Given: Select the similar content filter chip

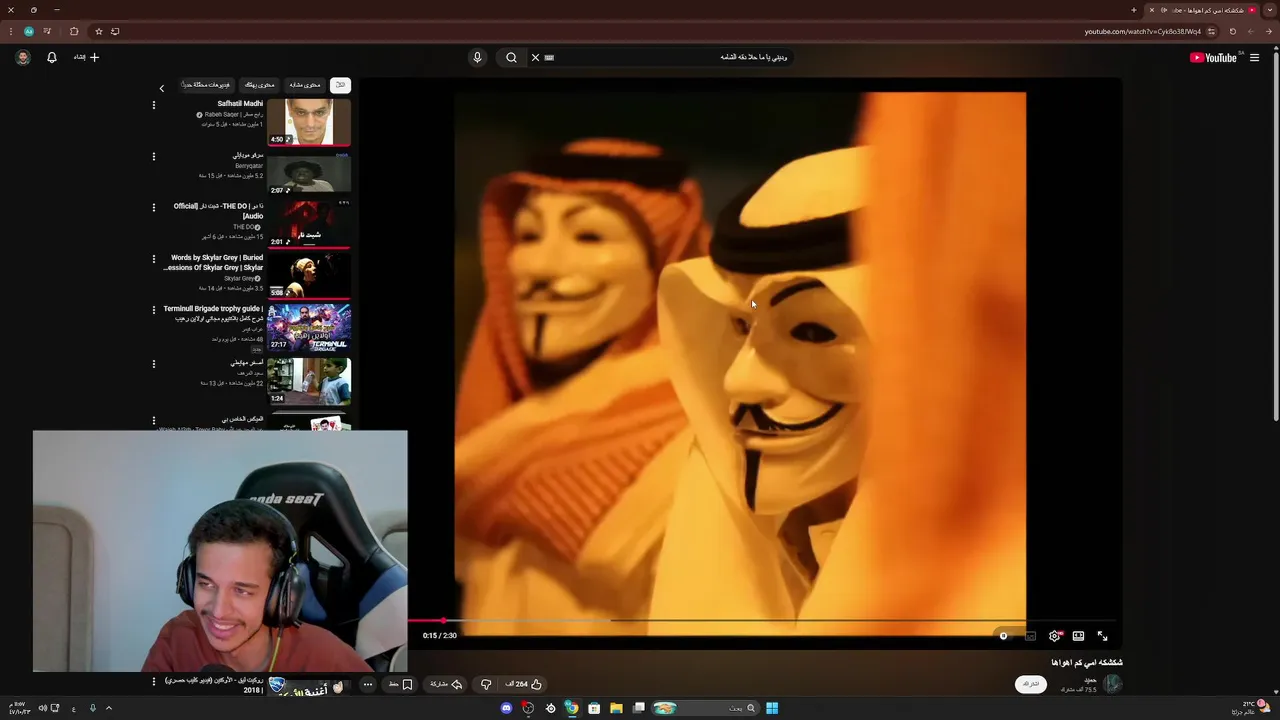Looking at the screenshot, I should coord(305,85).
